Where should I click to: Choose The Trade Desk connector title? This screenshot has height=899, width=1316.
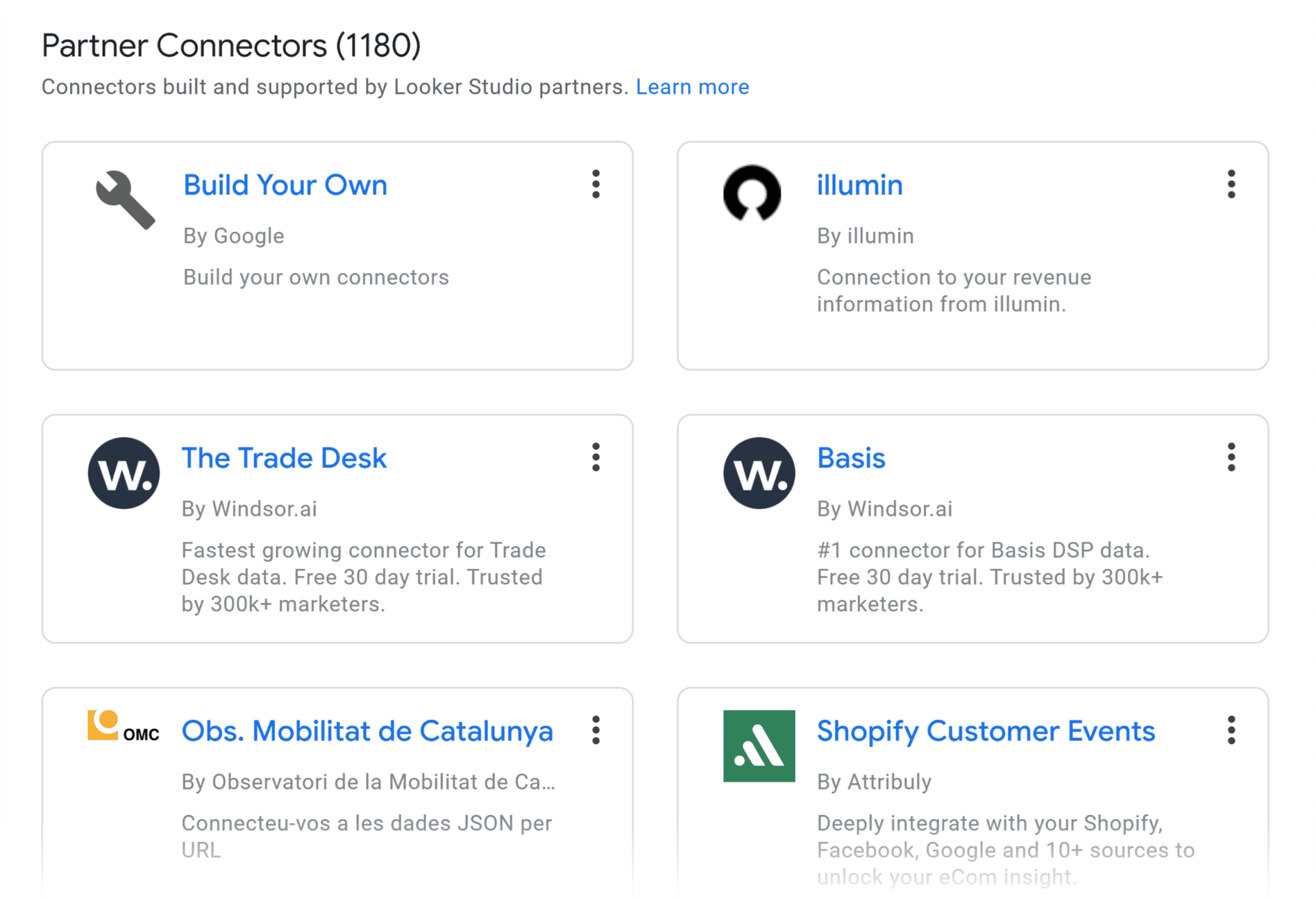(x=284, y=458)
